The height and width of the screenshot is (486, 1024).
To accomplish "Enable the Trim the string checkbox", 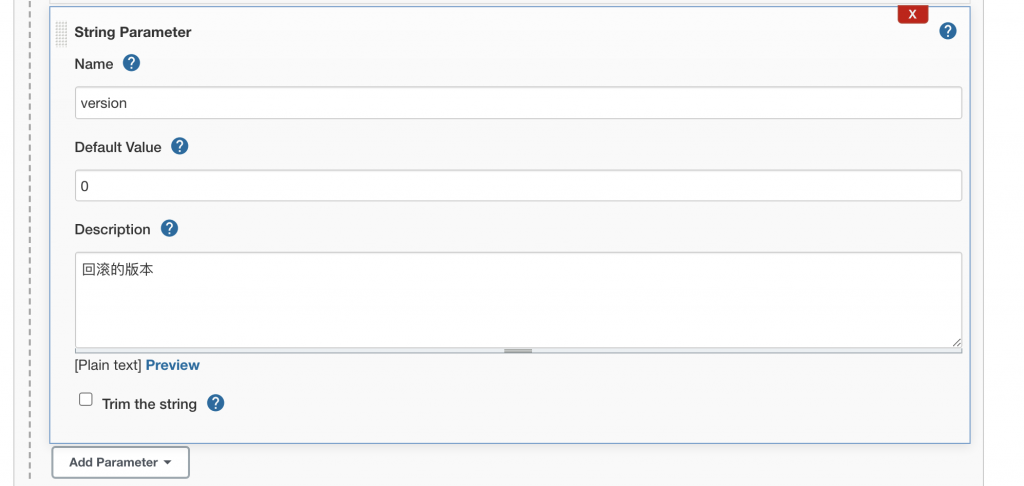I will [x=86, y=399].
